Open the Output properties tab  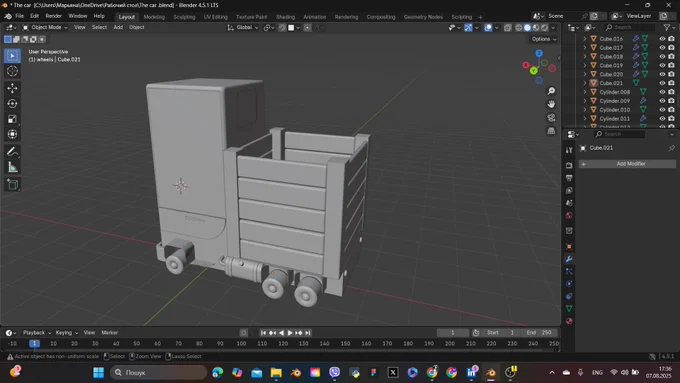[x=569, y=178]
